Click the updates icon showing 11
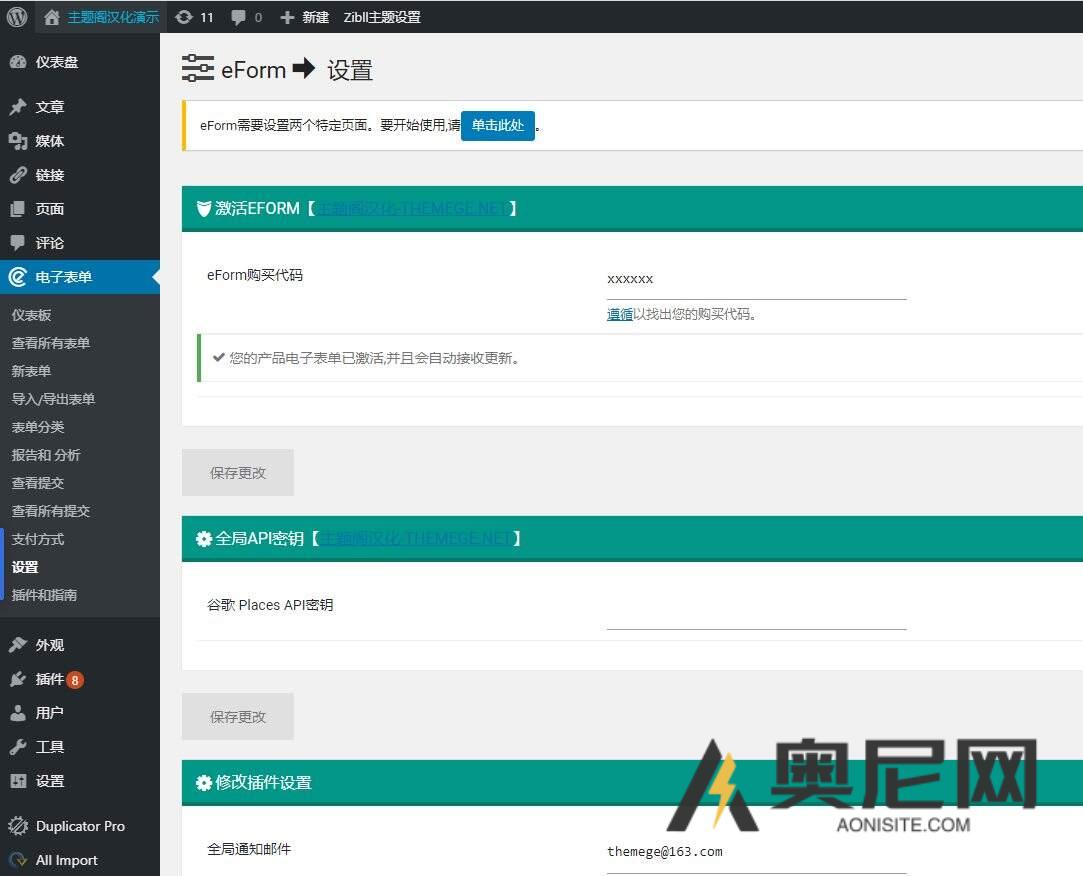 [184, 17]
